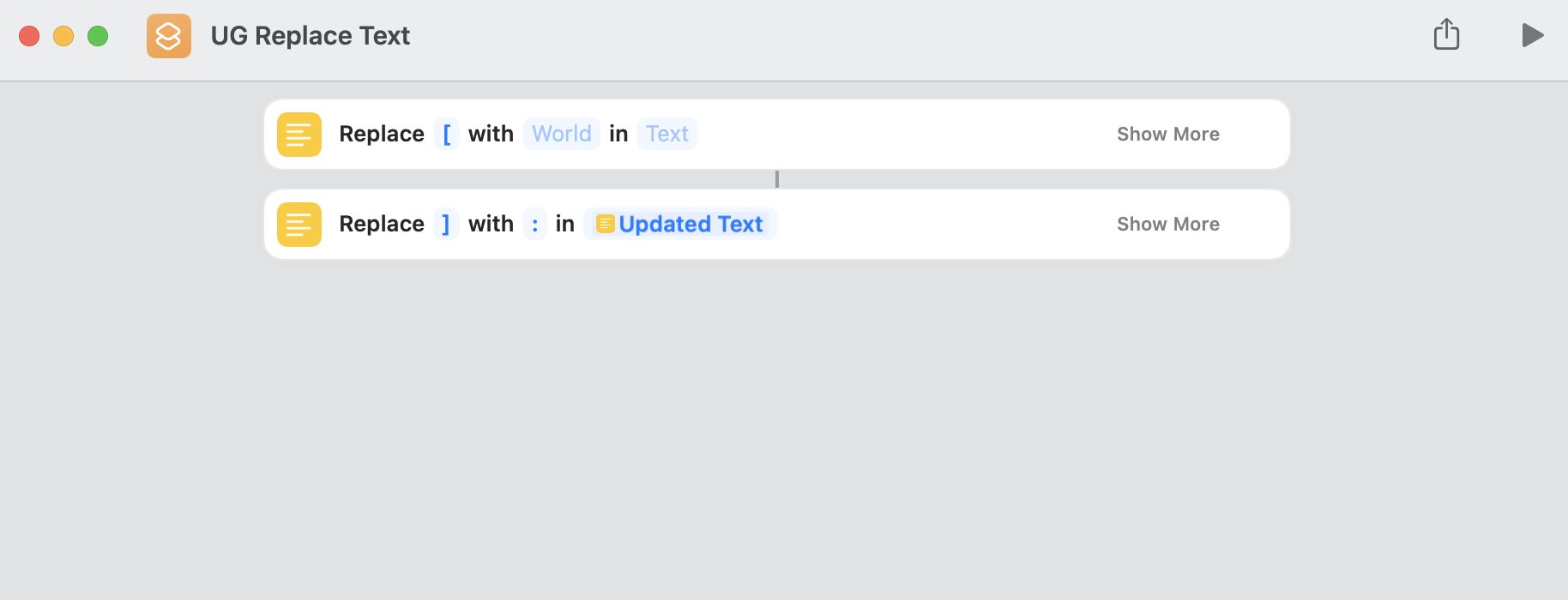Click the second action's 'Replace' label
Screen dimensions: 1568x600
click(382, 224)
